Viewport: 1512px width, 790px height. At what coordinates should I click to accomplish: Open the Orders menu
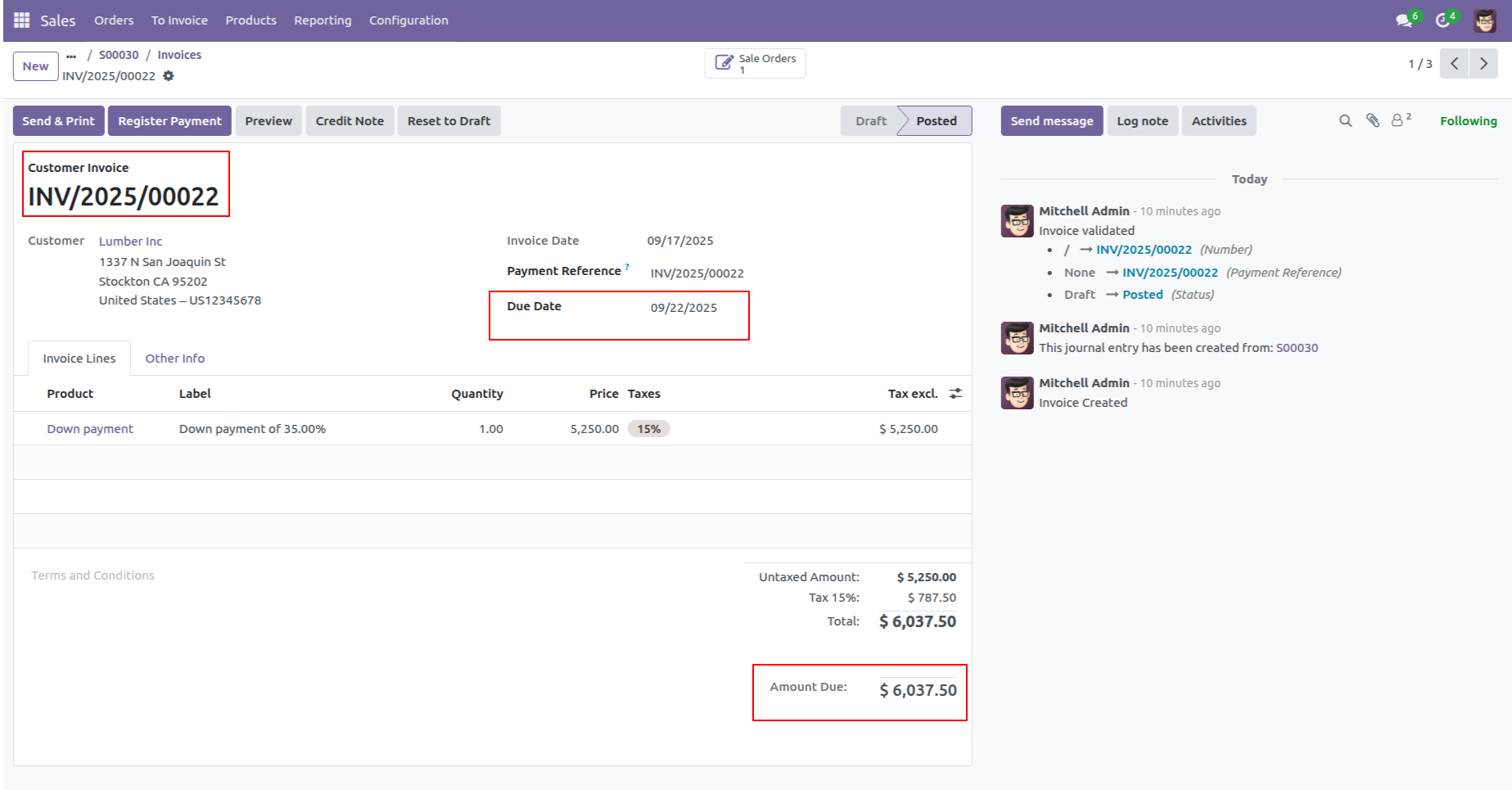click(114, 20)
